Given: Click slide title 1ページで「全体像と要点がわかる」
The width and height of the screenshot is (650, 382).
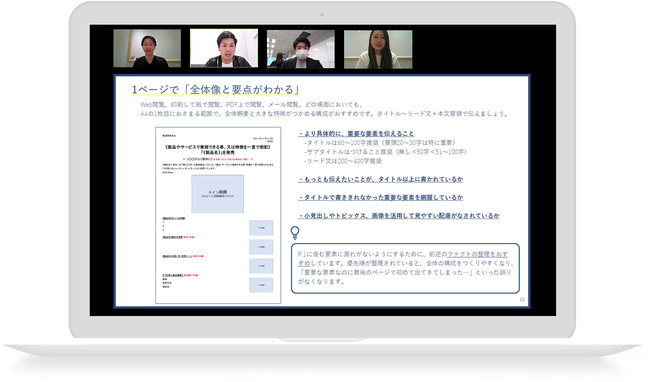Looking at the screenshot, I should [216, 89].
